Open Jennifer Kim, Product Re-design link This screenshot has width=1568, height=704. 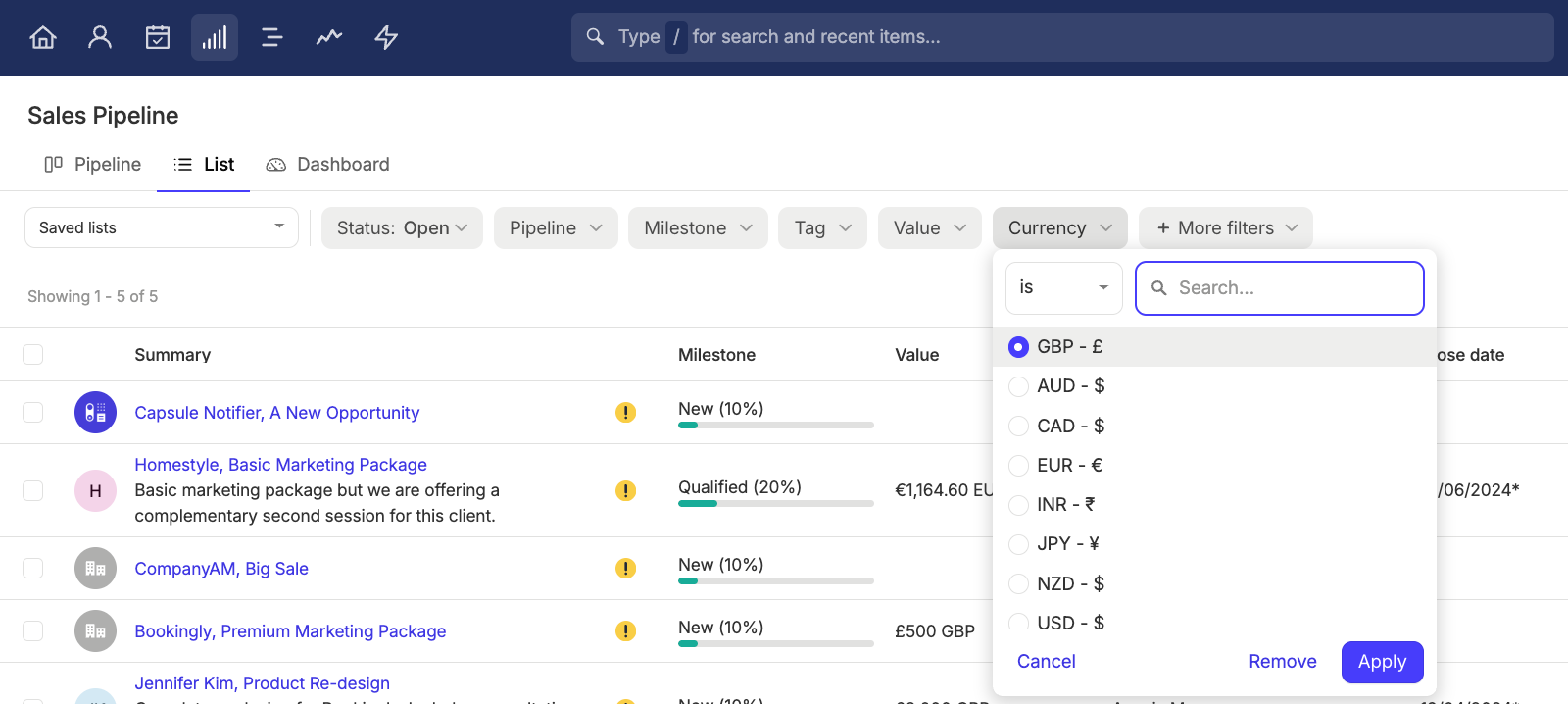coord(262,683)
